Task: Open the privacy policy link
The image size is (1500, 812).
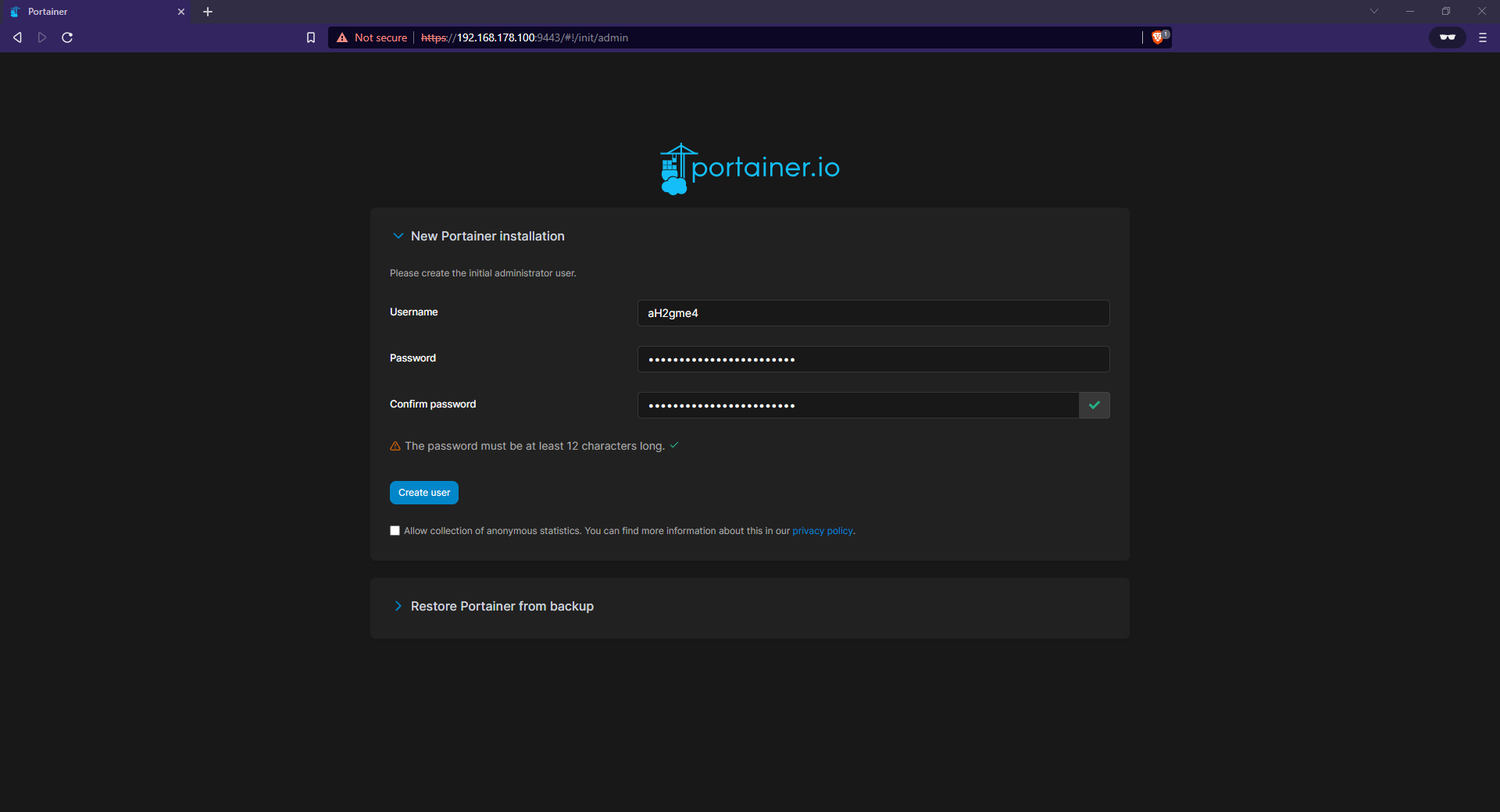Action: coord(822,531)
